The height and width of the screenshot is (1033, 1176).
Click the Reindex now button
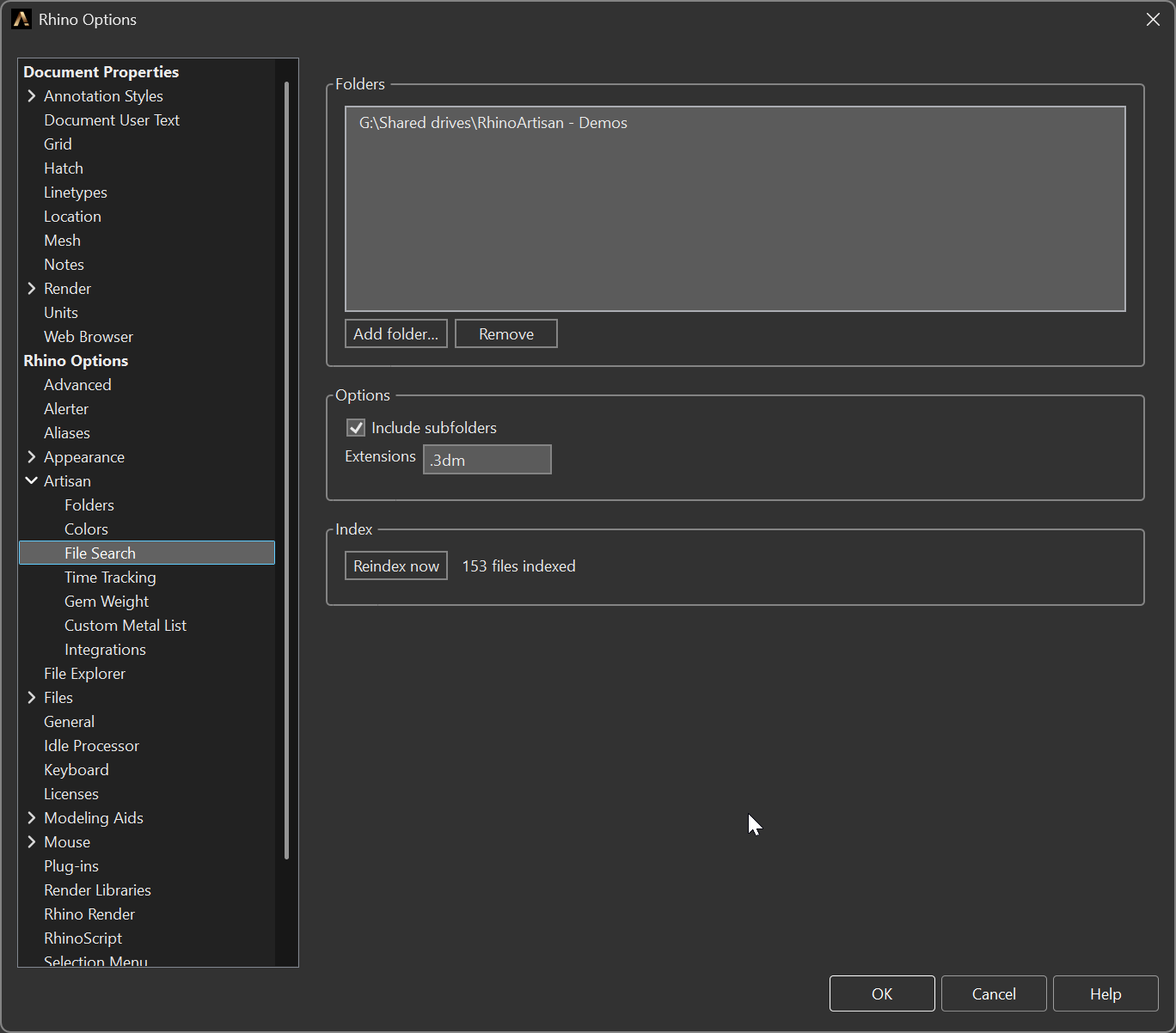pyautogui.click(x=396, y=566)
